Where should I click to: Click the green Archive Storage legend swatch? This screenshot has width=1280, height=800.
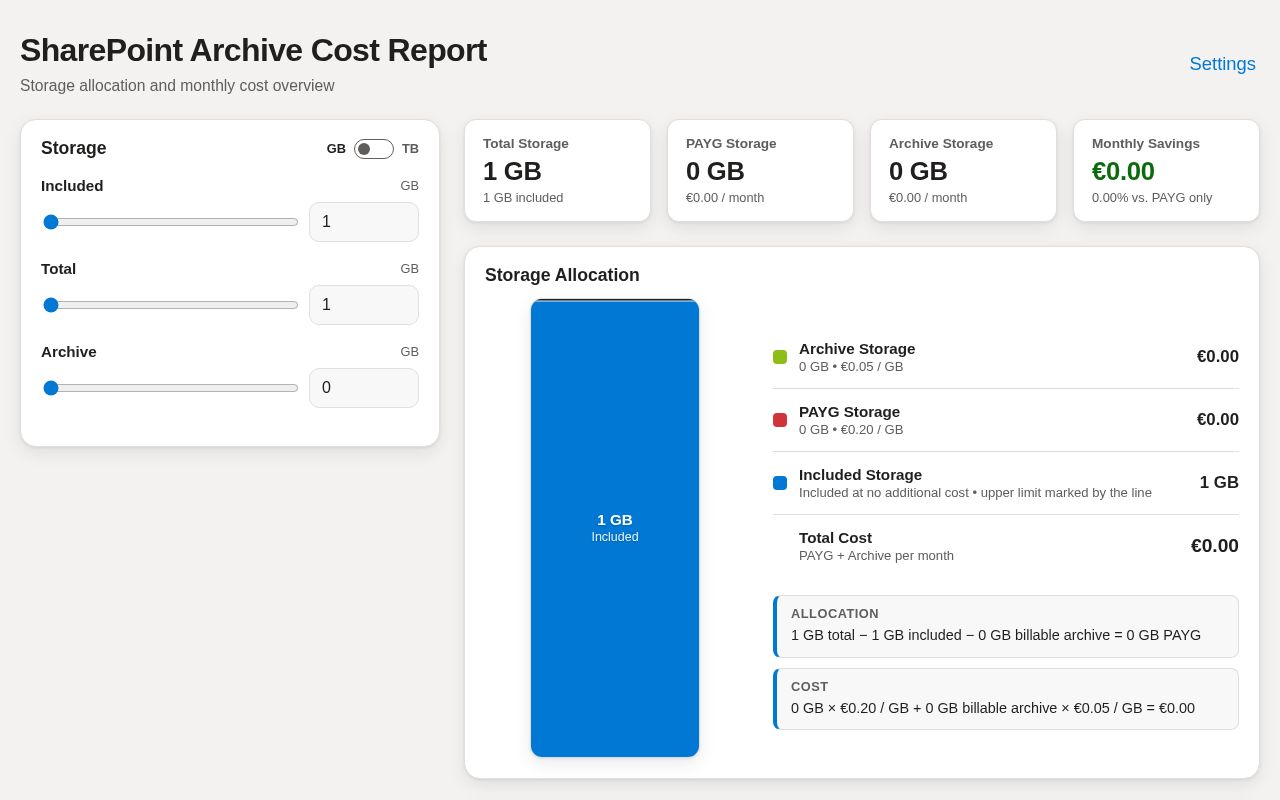780,357
